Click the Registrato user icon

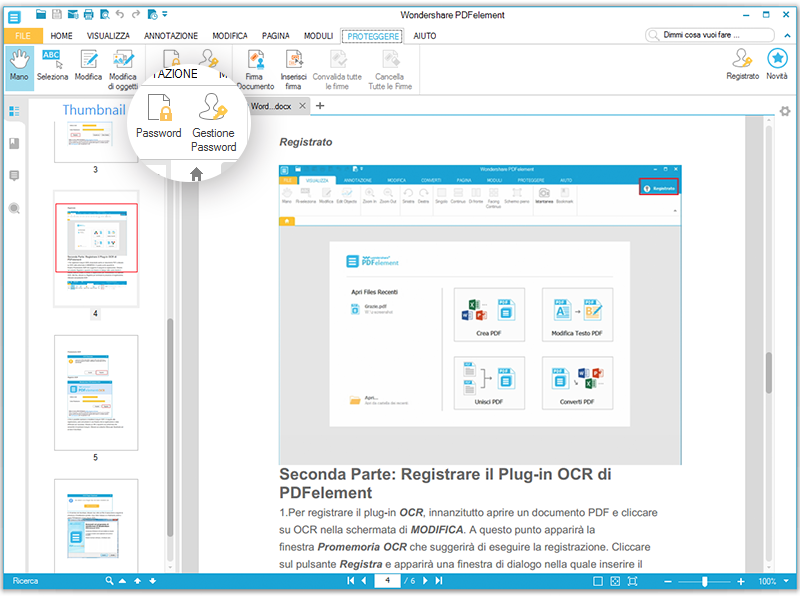click(x=742, y=64)
